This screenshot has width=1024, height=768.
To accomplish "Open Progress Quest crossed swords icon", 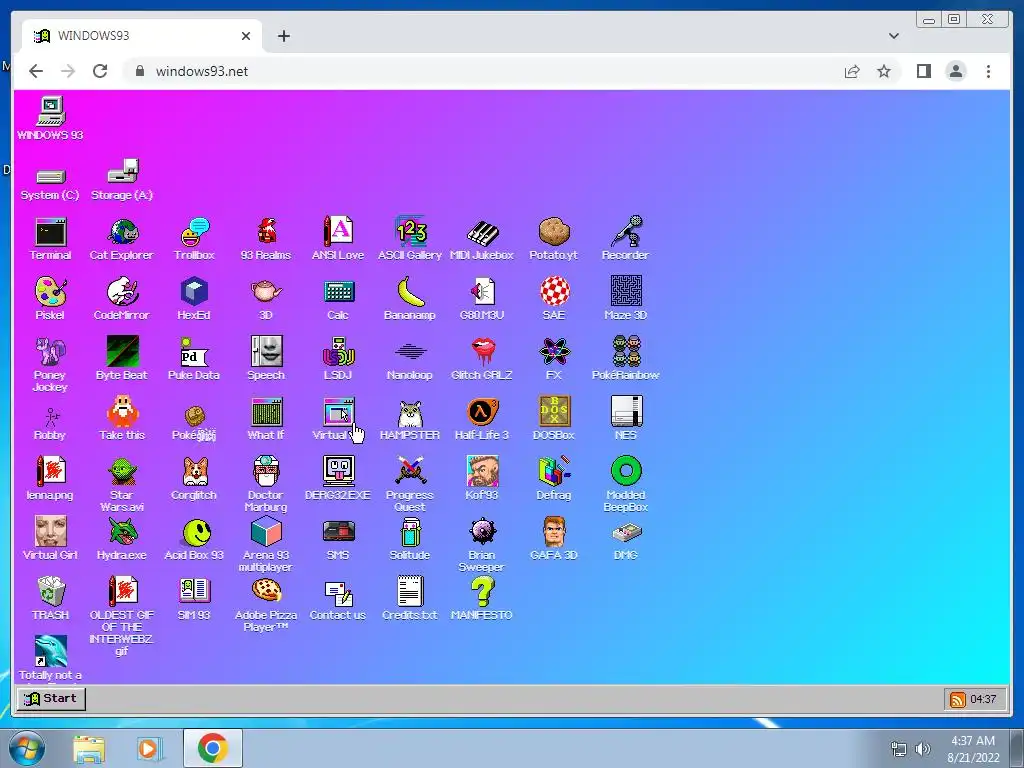I will (410, 472).
